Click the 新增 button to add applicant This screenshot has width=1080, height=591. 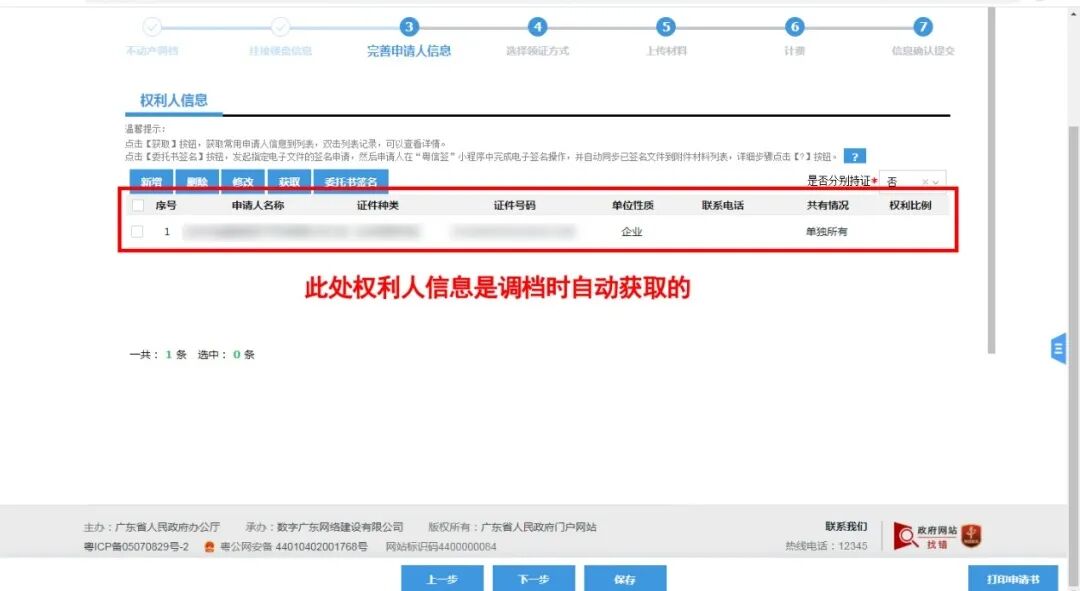[151, 181]
